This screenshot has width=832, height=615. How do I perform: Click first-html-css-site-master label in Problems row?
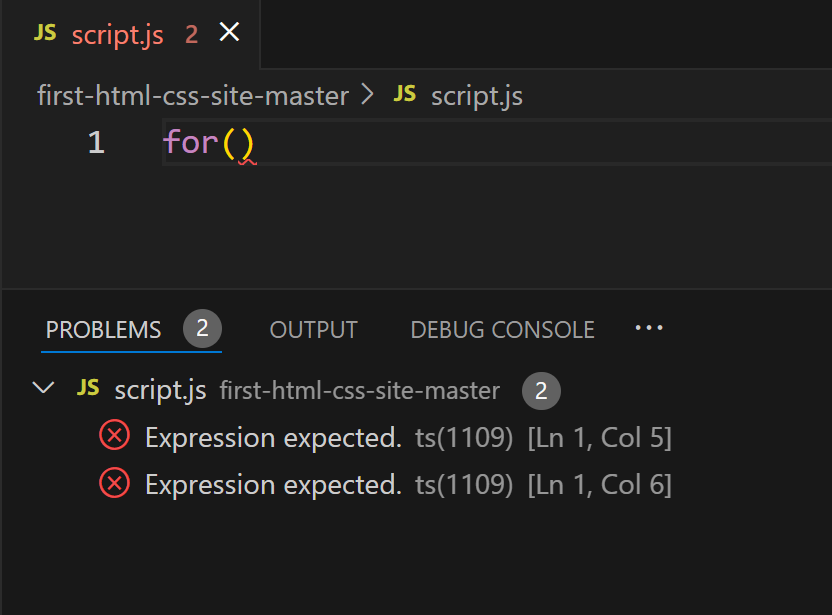(360, 391)
